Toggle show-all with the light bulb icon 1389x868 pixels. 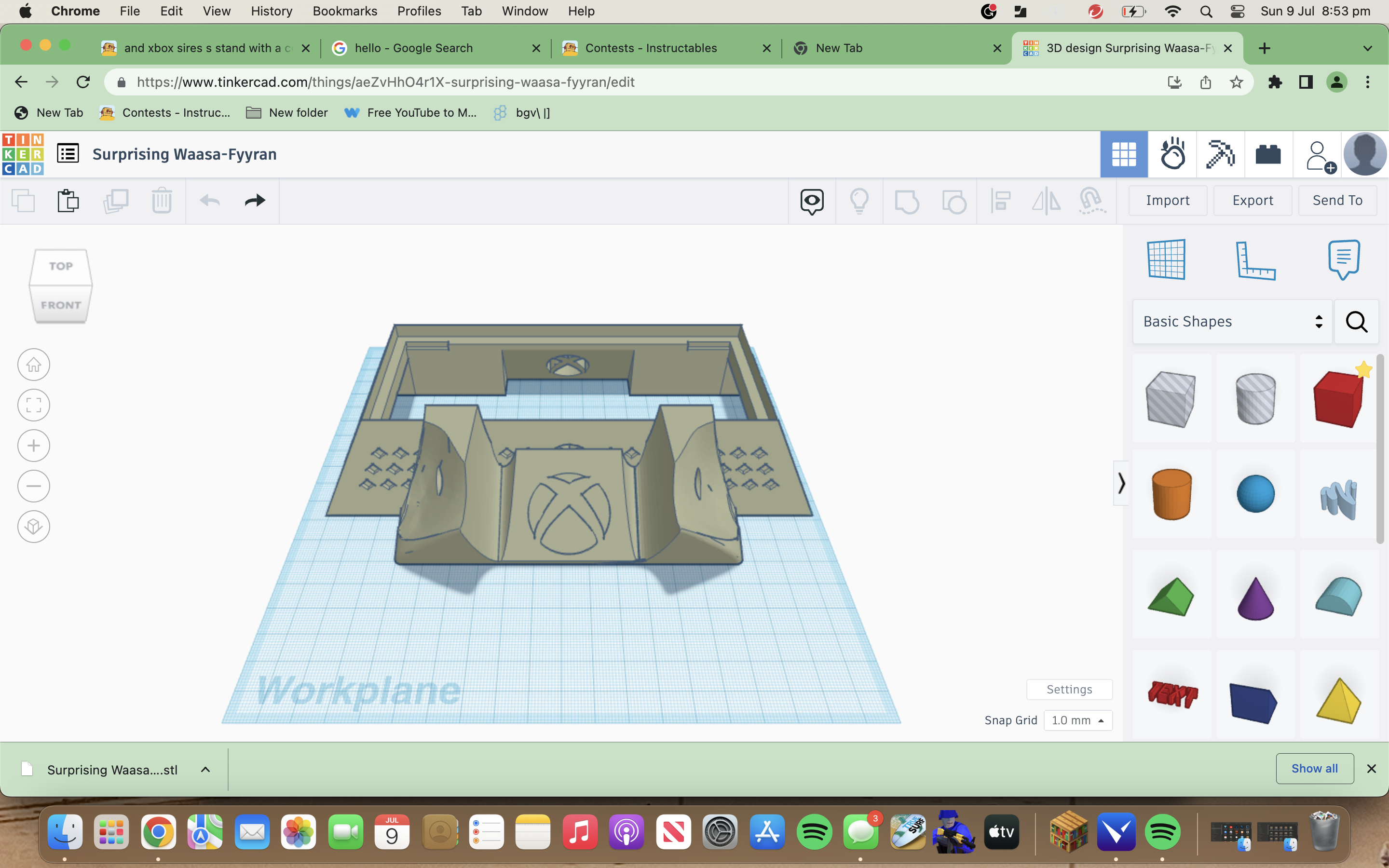859,202
